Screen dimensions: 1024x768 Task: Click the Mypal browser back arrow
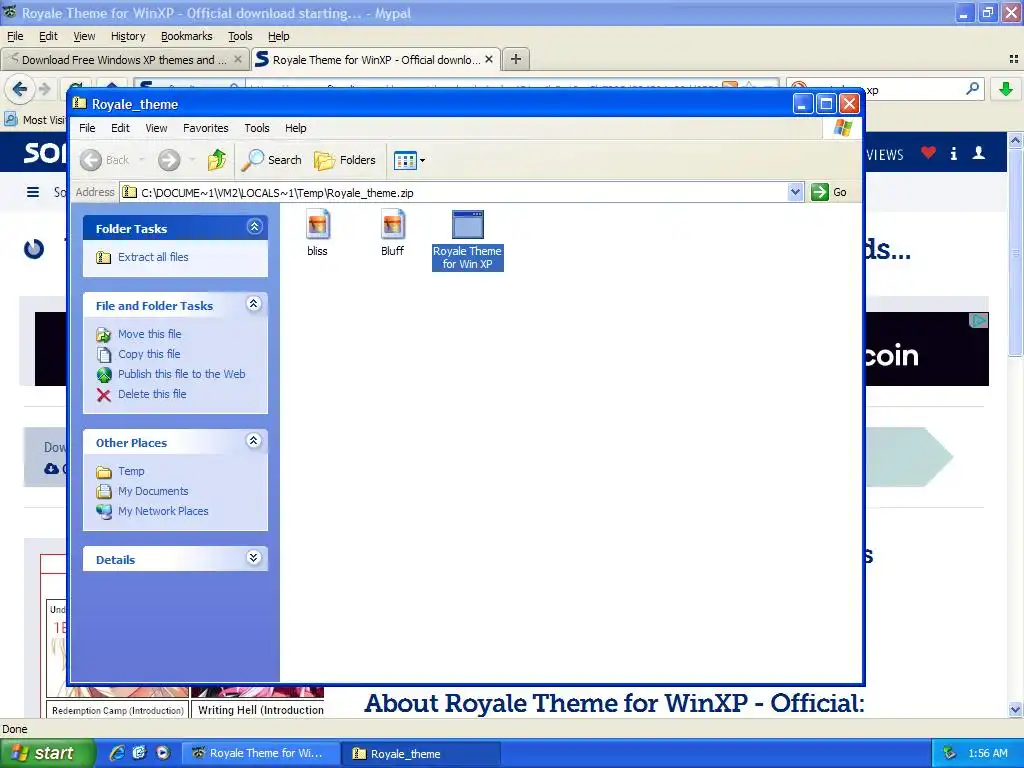[20, 89]
